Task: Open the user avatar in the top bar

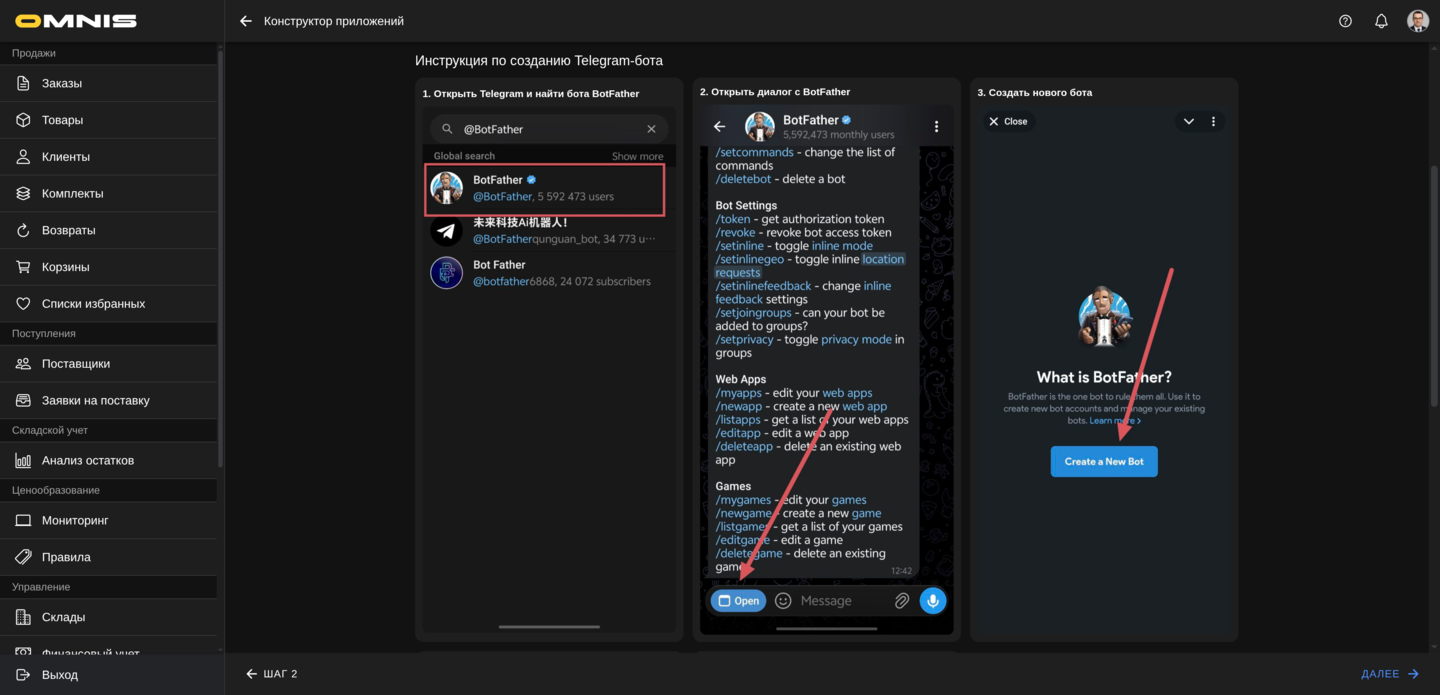Action: coord(1418,20)
